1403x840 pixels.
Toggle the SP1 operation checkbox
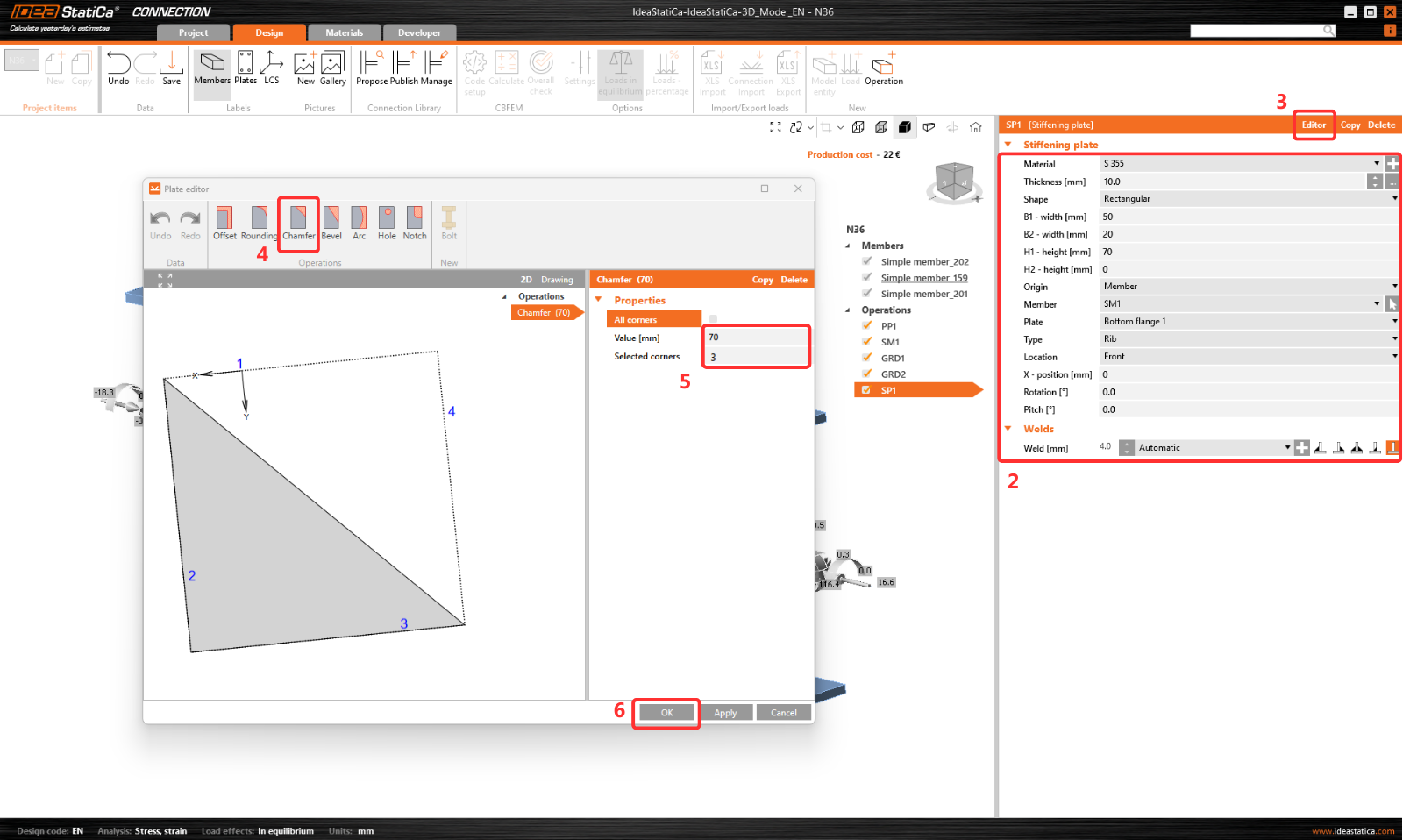[866, 390]
